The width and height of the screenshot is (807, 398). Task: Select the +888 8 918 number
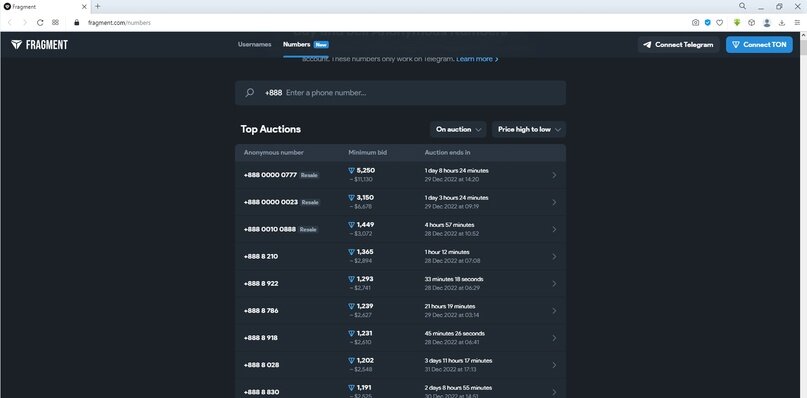point(261,338)
